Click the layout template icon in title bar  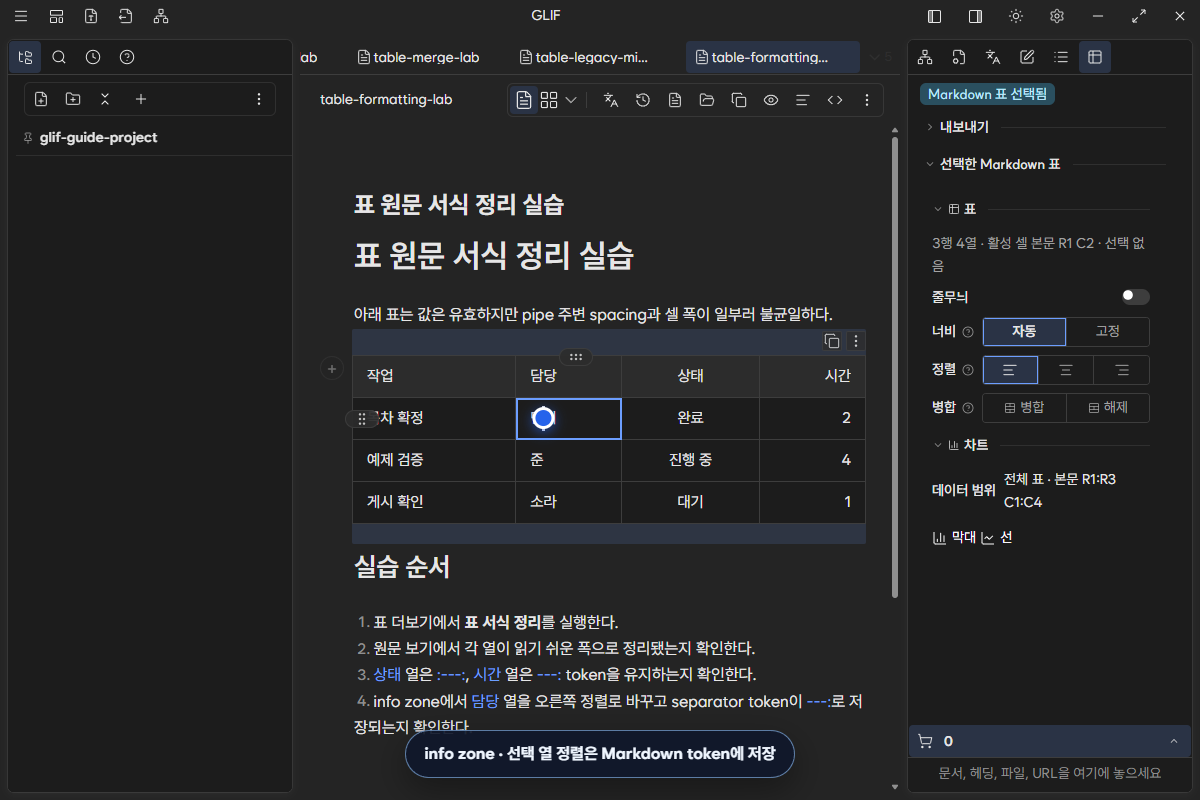(57, 16)
